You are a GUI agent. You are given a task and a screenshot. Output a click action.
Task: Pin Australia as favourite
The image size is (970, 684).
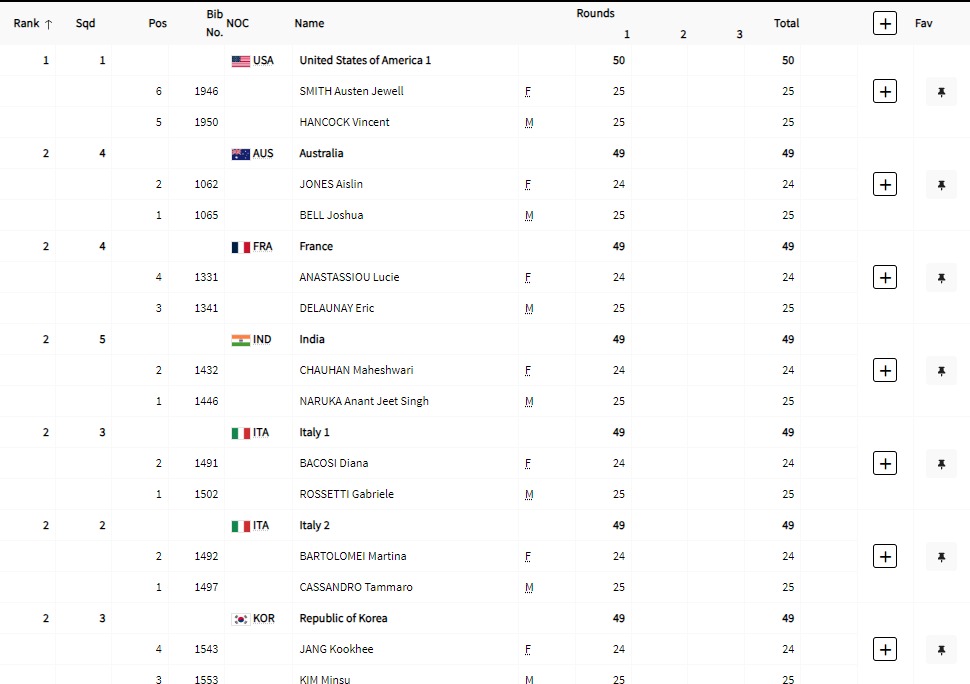click(941, 184)
